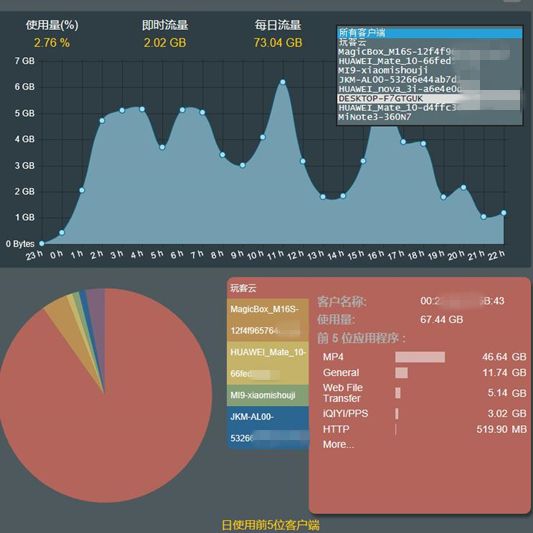Click the 每日流量 heading
This screenshot has width=533, height=533.
278,25
